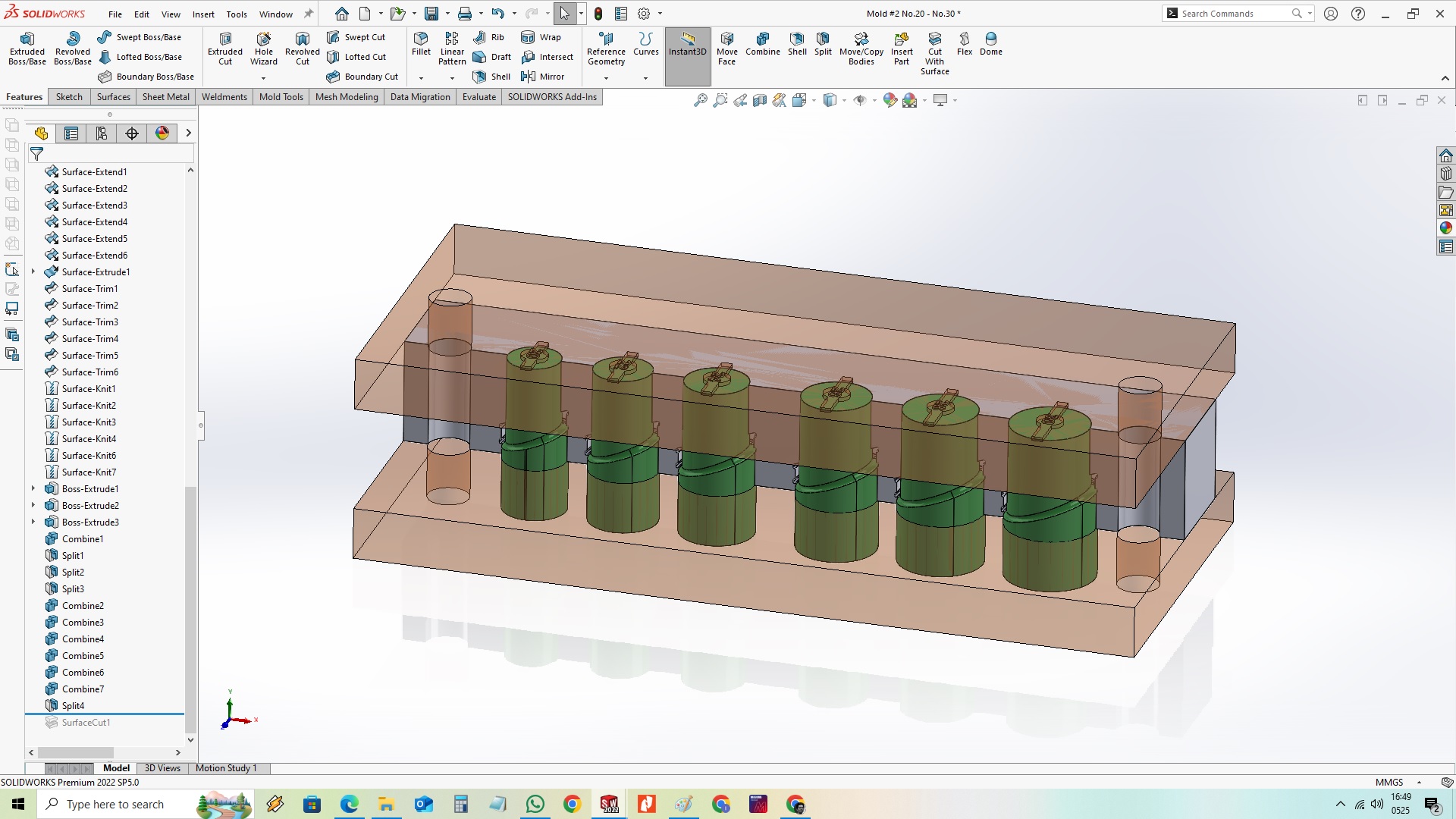
Task: Click the Wrap tool
Action: tap(541, 37)
